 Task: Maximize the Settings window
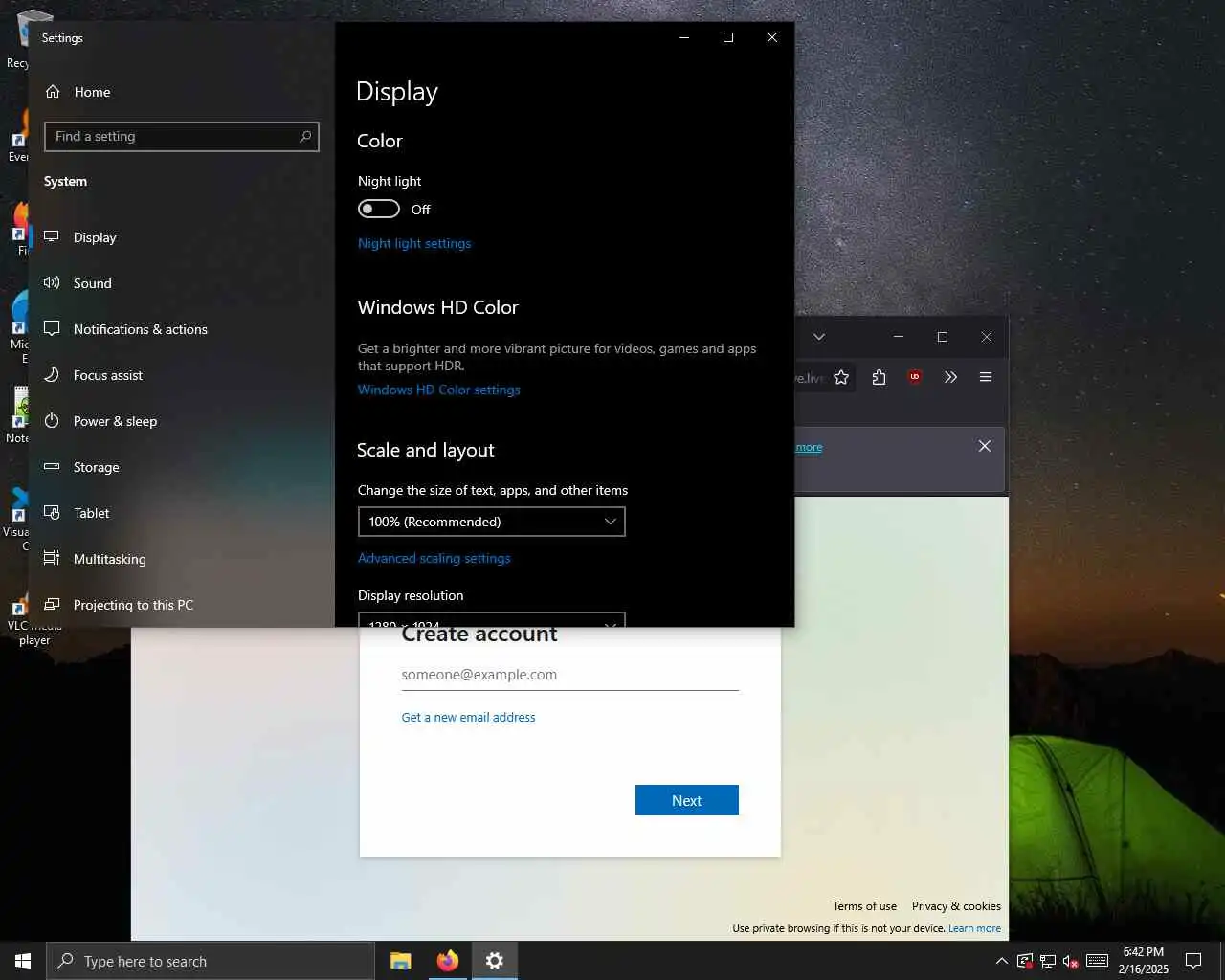[x=728, y=37]
